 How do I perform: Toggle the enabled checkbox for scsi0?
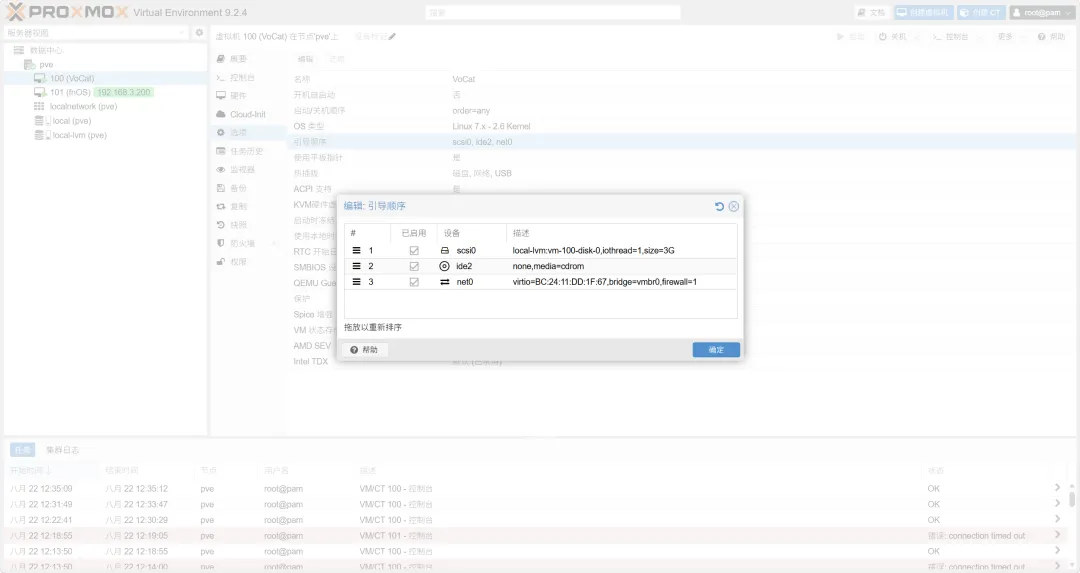tap(414, 251)
